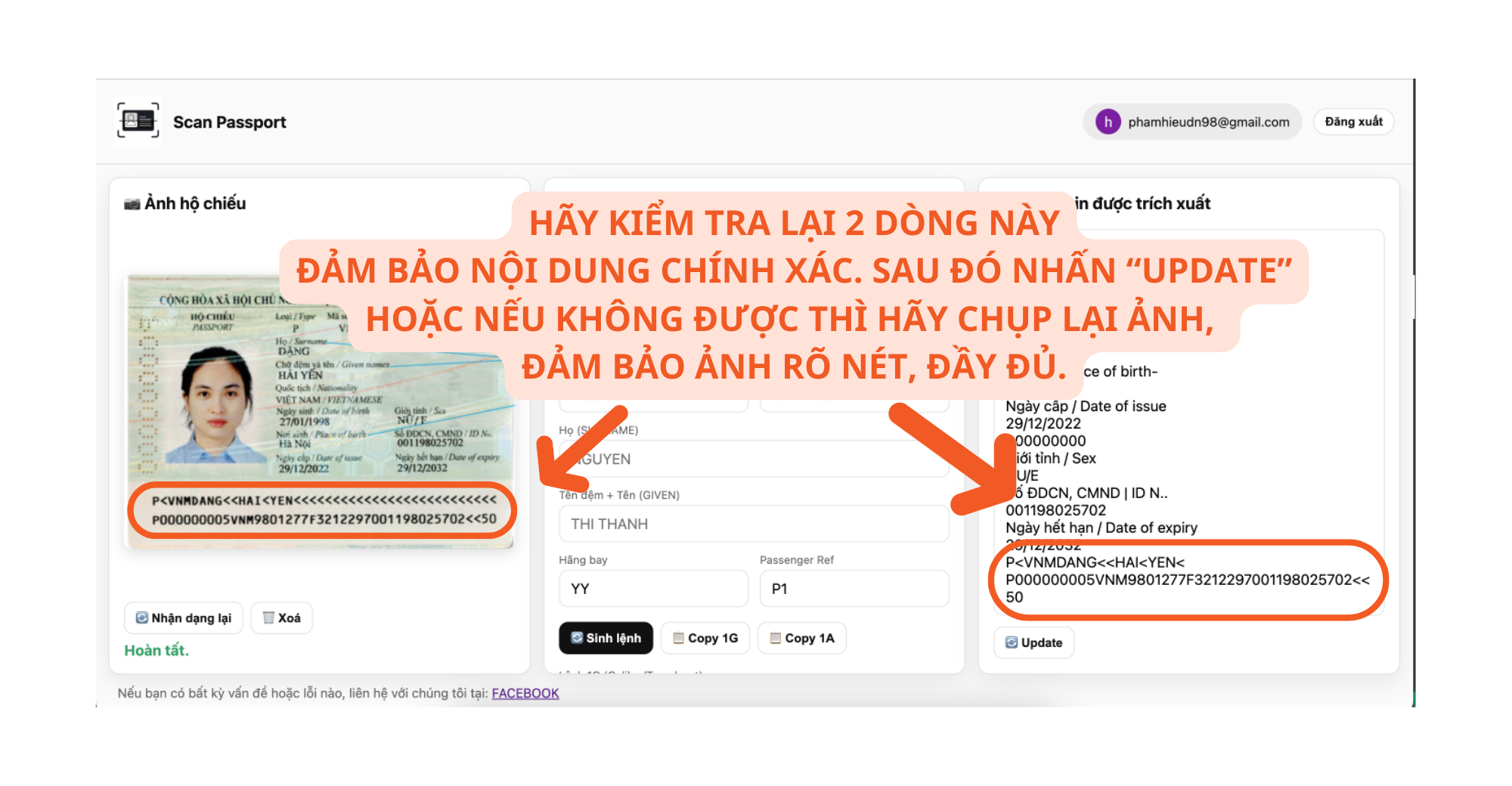Click the SURNAME field containing NGUYEN
Image resolution: width=1512 pixels, height=786 pixels.
pos(754,459)
